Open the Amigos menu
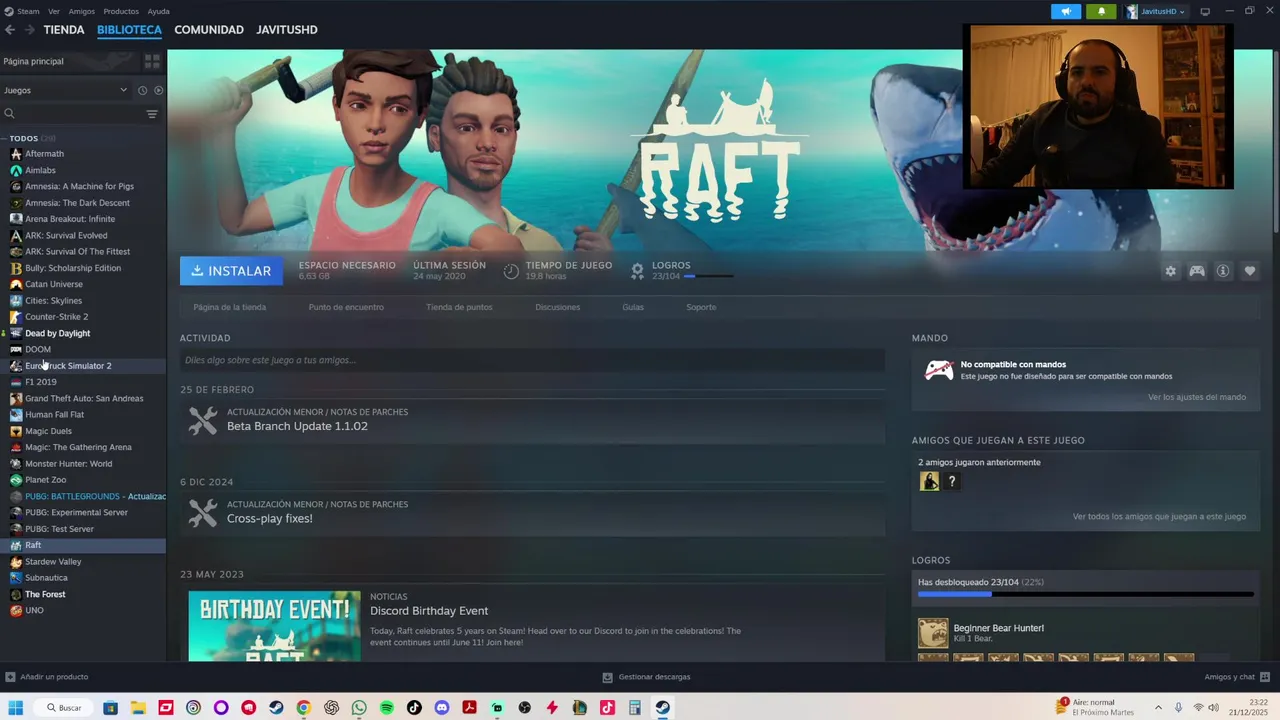 point(82,11)
